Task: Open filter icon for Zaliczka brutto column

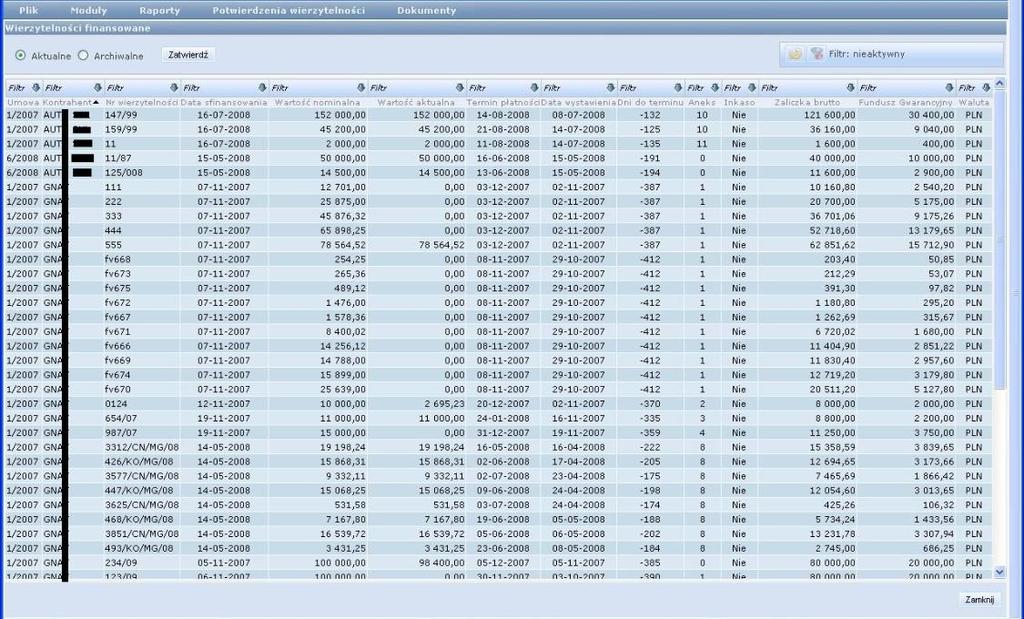Action: click(x=850, y=87)
